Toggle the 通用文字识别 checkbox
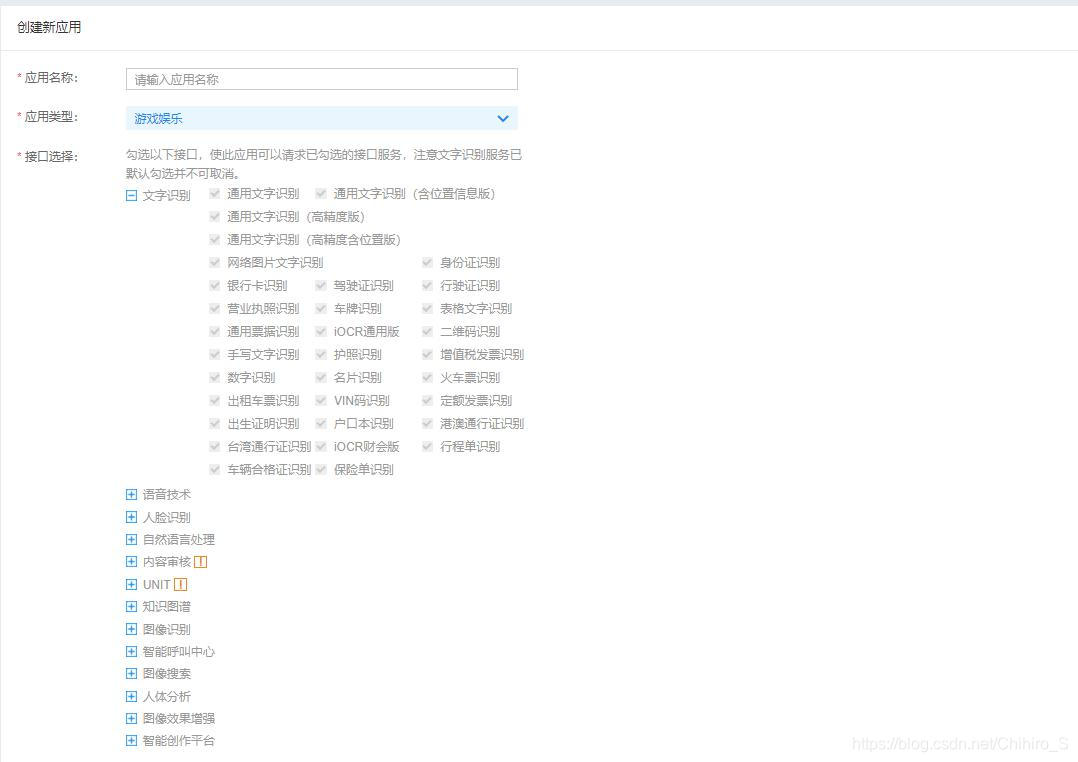1078x762 pixels. [214, 194]
